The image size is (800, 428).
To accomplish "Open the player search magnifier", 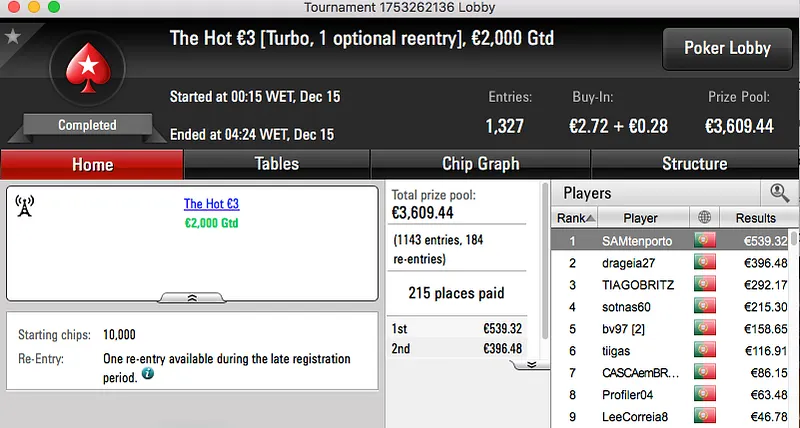I will [x=778, y=193].
